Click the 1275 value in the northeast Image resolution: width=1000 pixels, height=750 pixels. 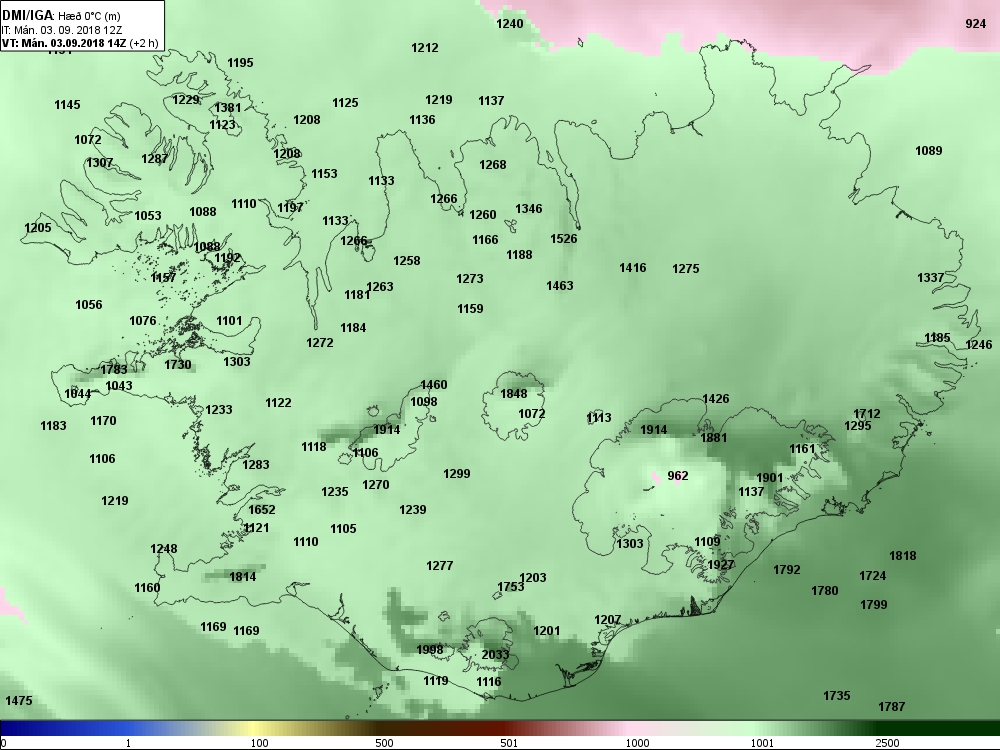[686, 268]
